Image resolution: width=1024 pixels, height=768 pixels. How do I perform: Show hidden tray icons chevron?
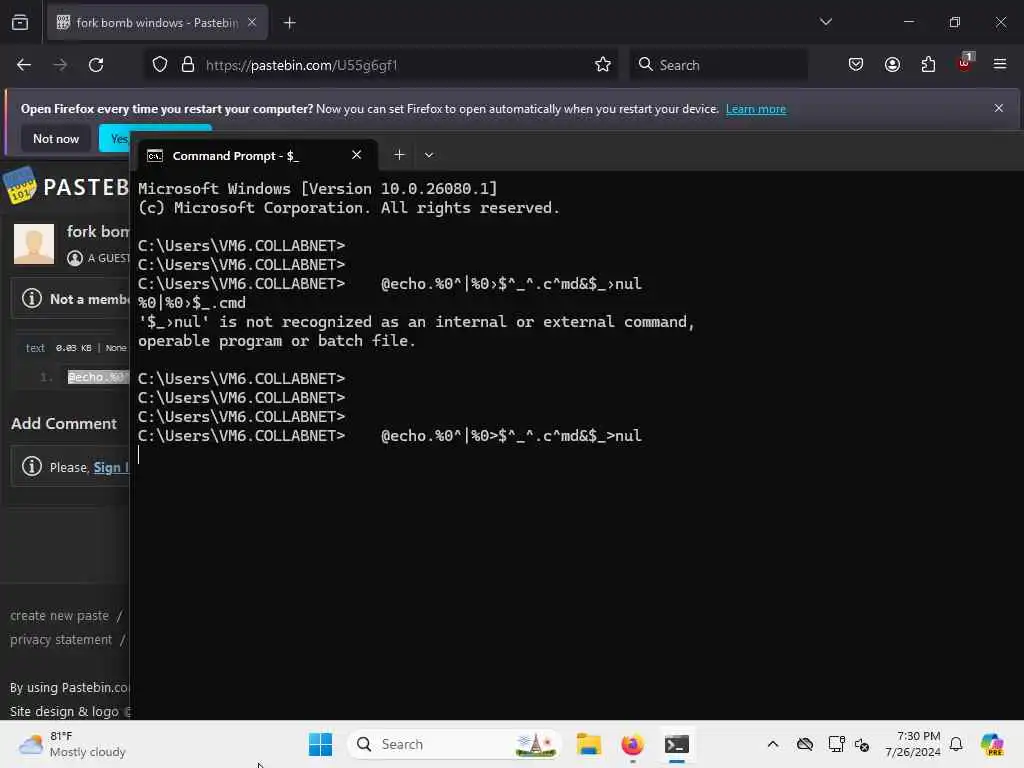(773, 744)
